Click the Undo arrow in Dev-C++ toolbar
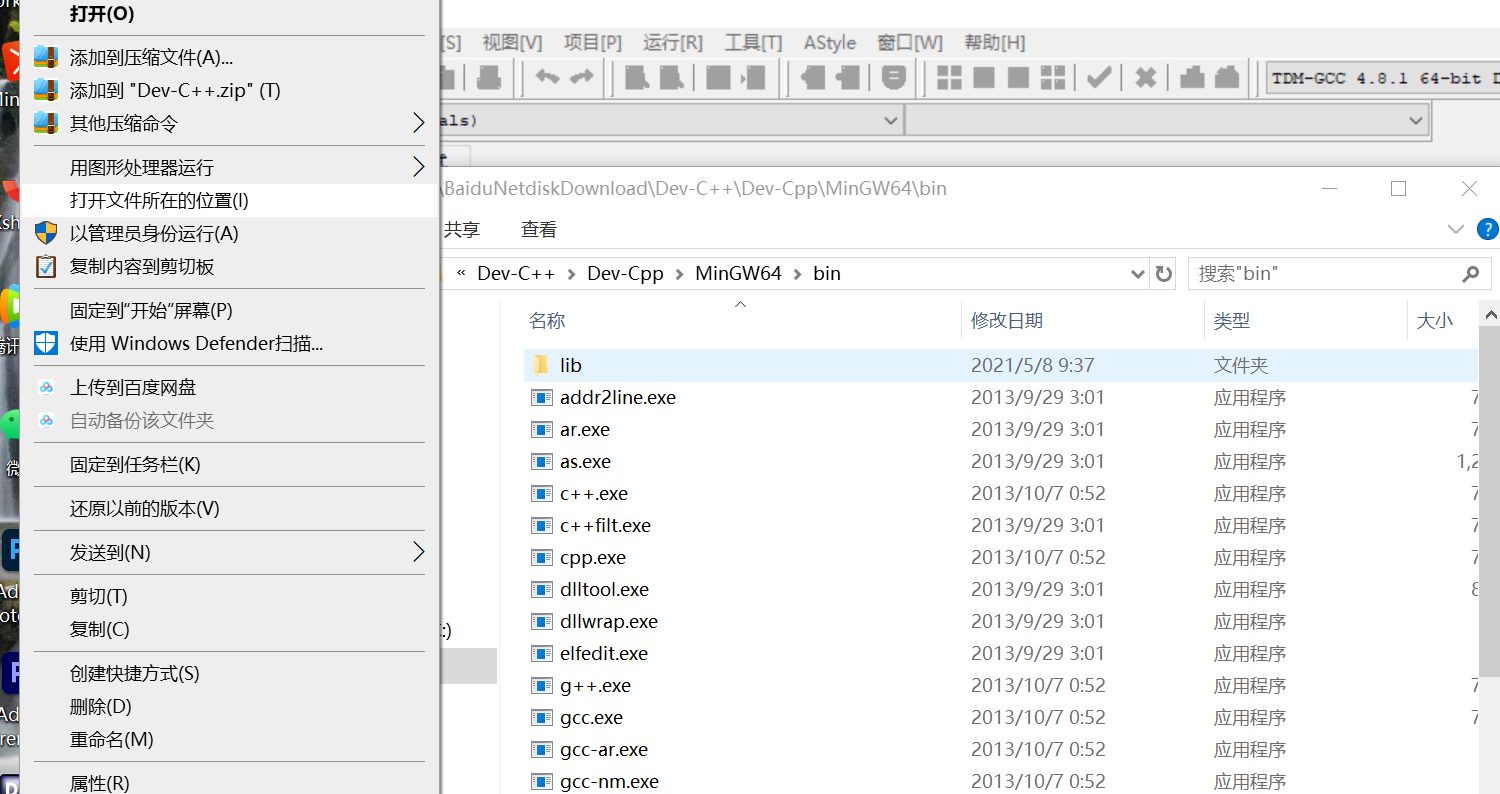Viewport: 1500px width, 794px height. (547, 77)
